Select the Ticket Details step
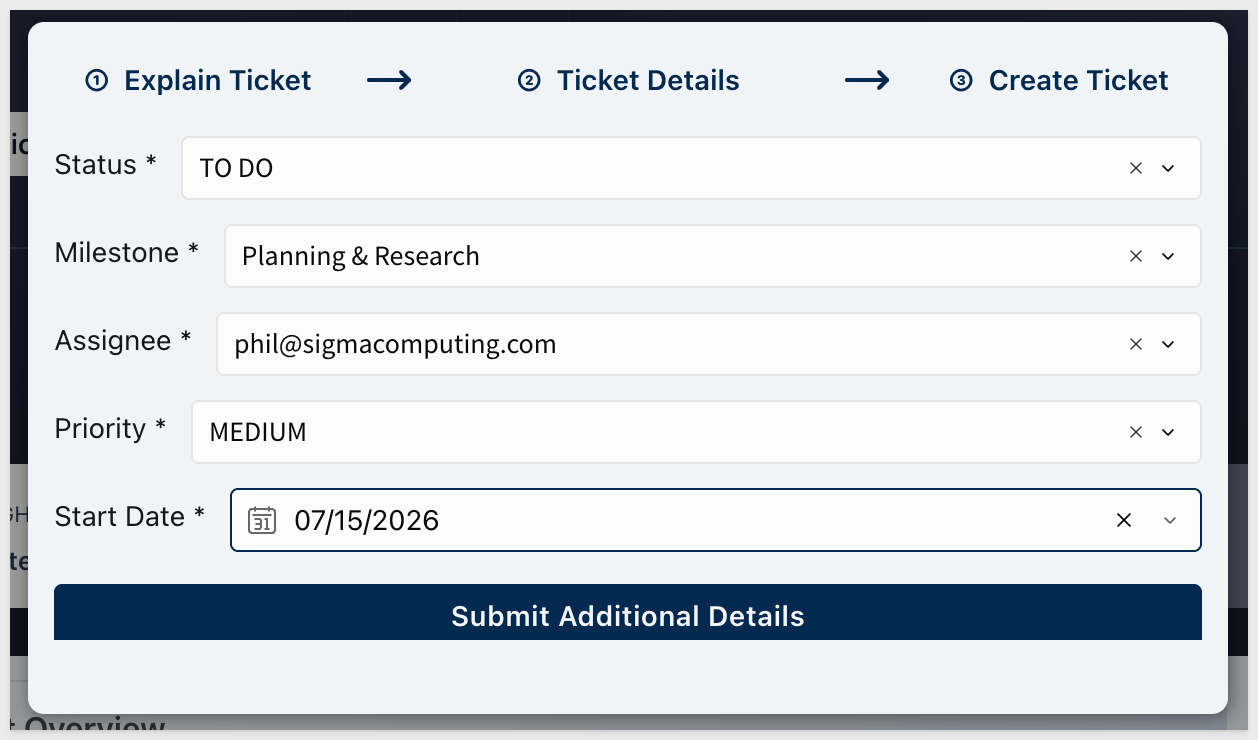1258x740 pixels. [629, 80]
